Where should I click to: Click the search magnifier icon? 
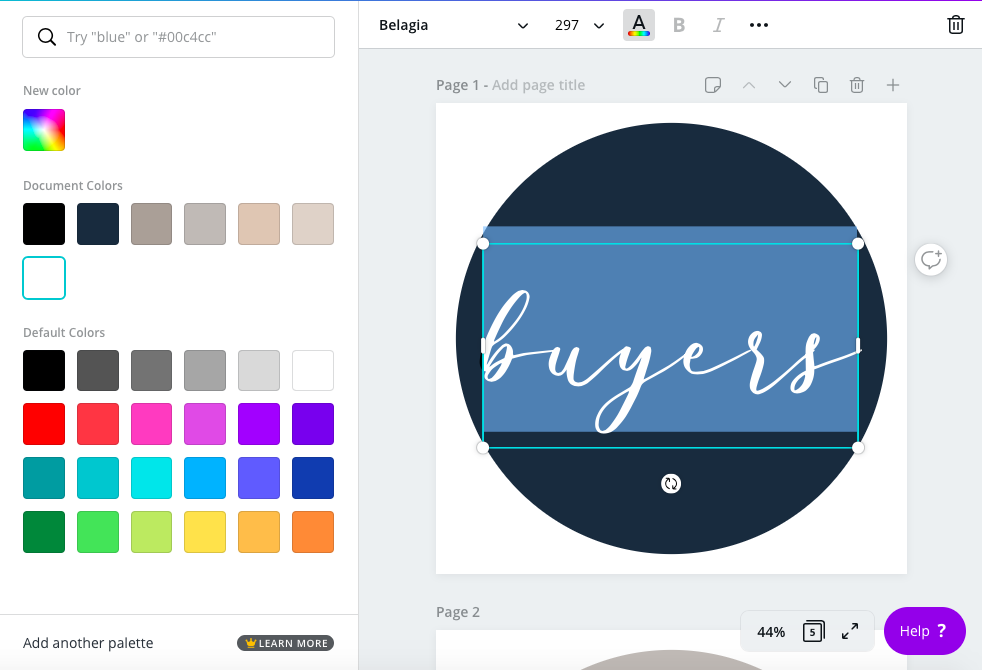[46, 37]
